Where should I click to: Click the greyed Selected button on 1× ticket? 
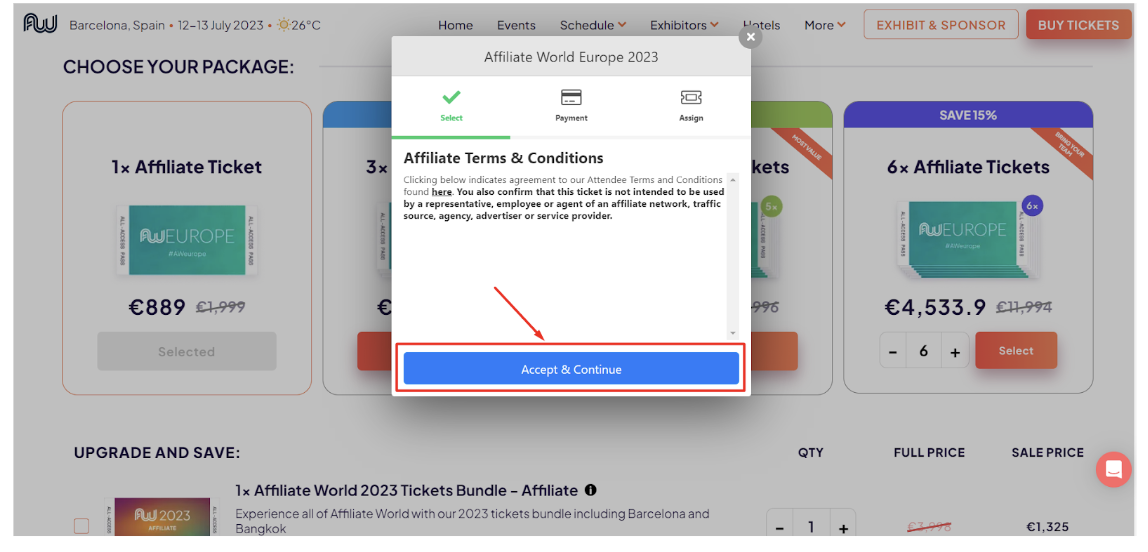pos(187,351)
